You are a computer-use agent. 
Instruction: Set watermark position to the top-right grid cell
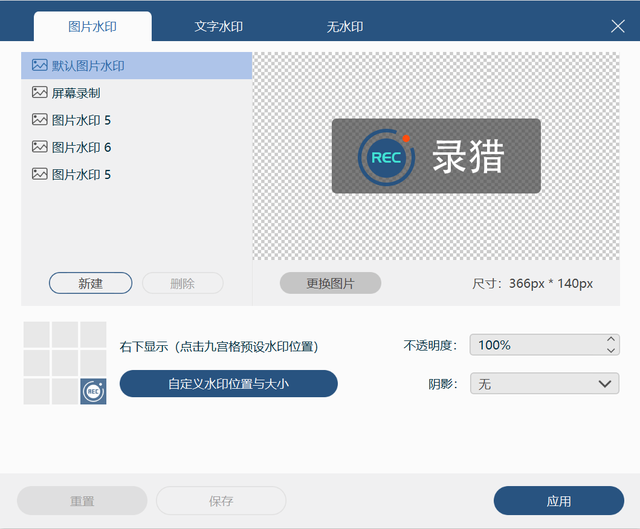93,334
